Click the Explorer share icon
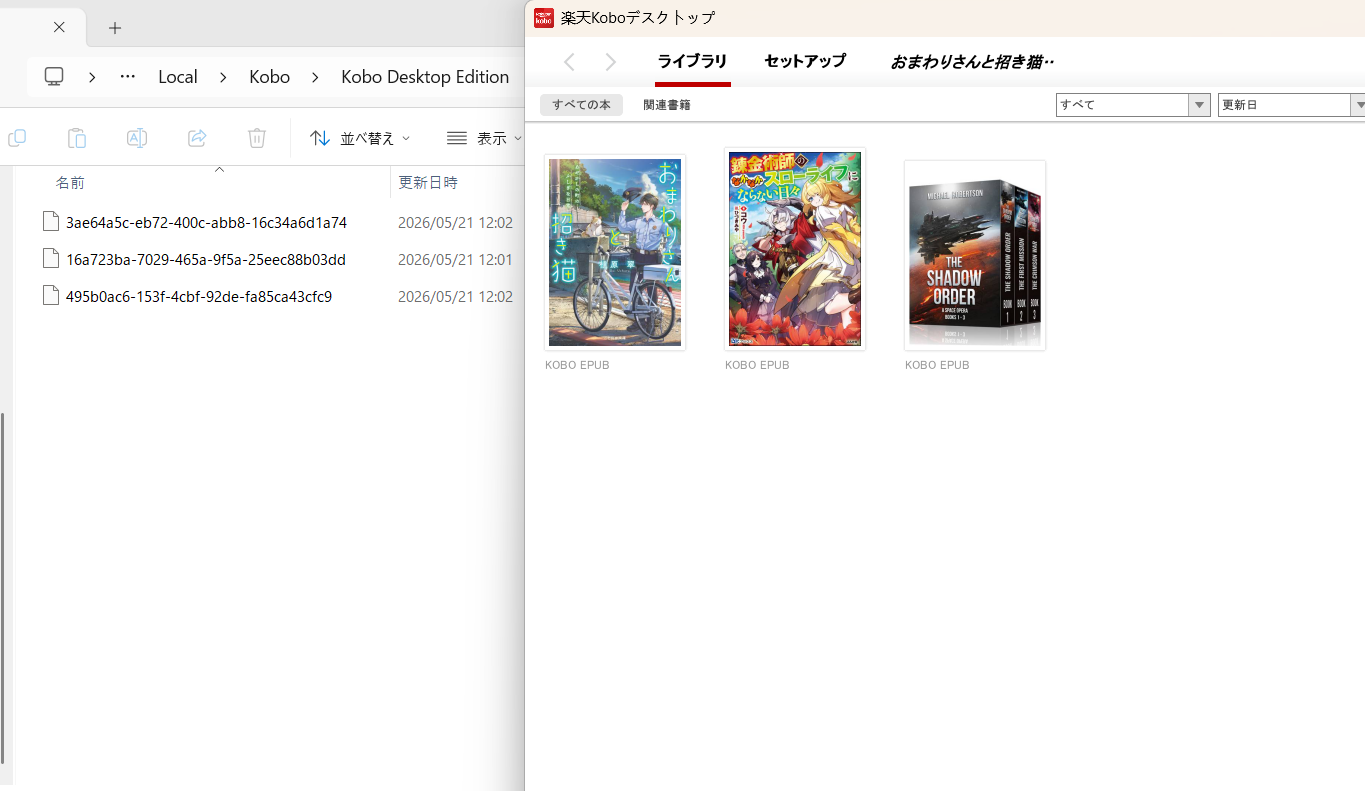 coord(197,138)
